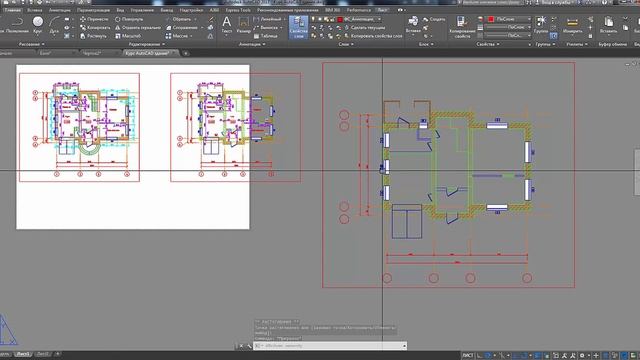Click the Move (Перенести) tool
This screenshot has width=640, height=360.
94,19
